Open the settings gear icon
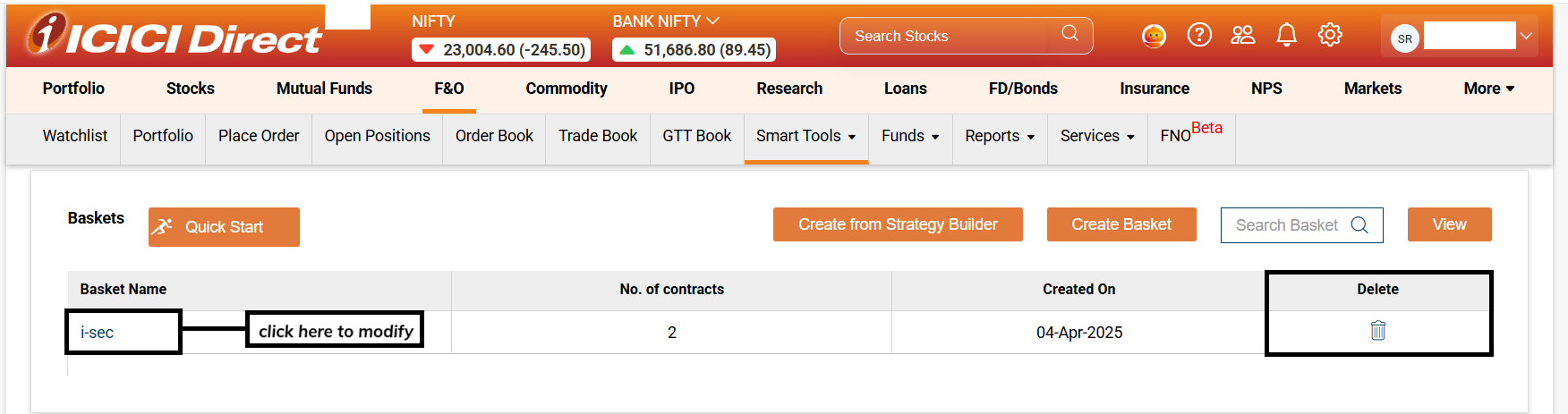Screen dimensions: 1568x414 [1330, 35]
